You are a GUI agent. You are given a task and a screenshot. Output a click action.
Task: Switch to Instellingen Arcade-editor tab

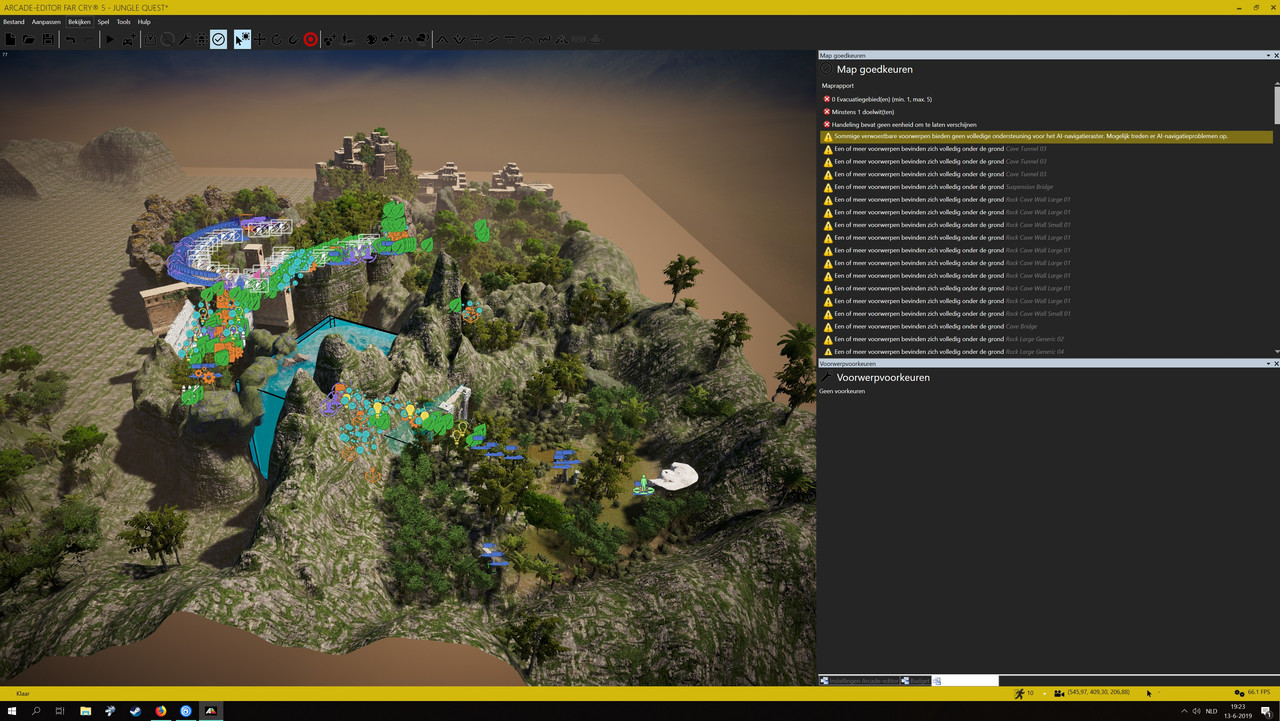(859, 680)
